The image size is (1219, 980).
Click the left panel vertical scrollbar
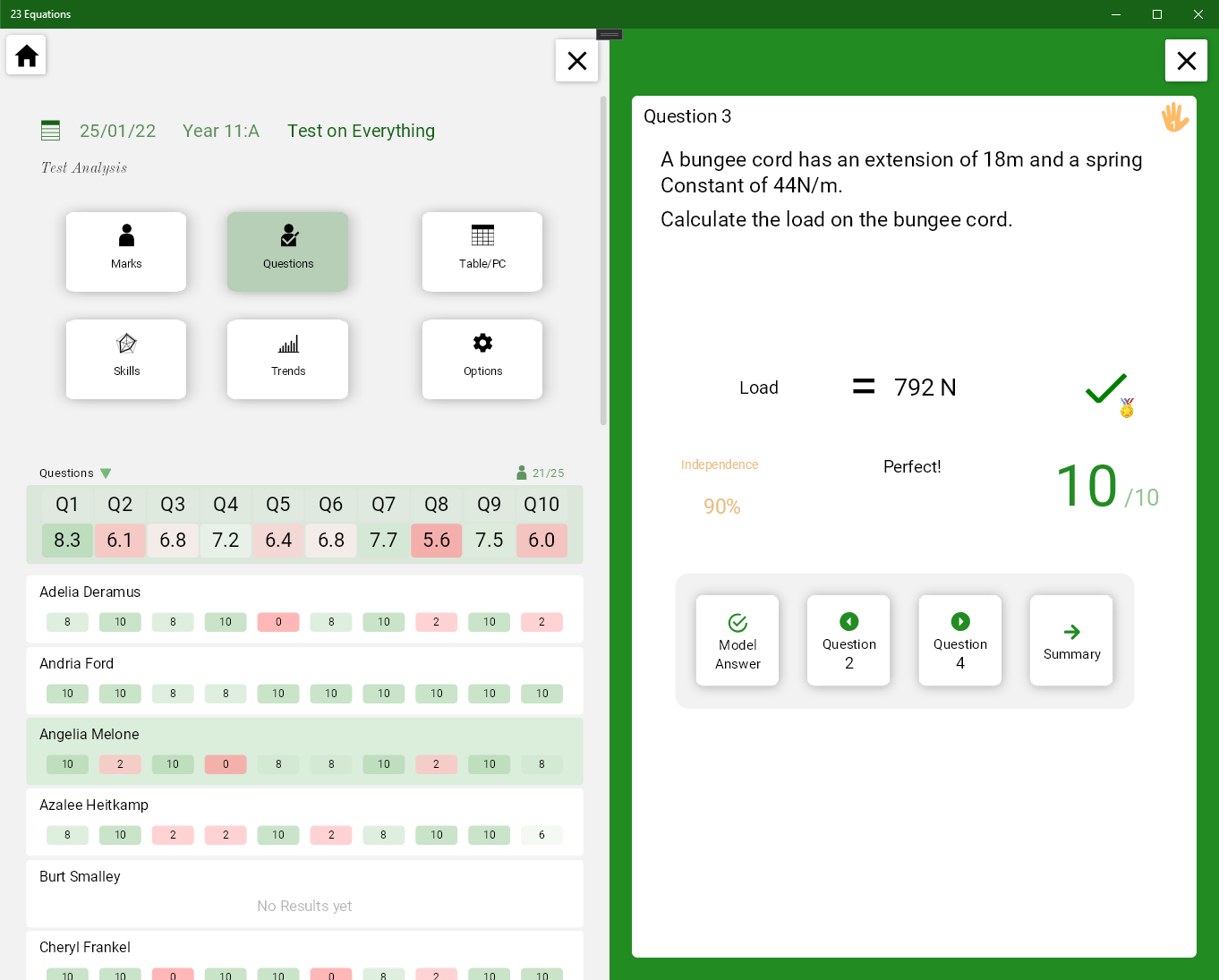tap(603, 260)
